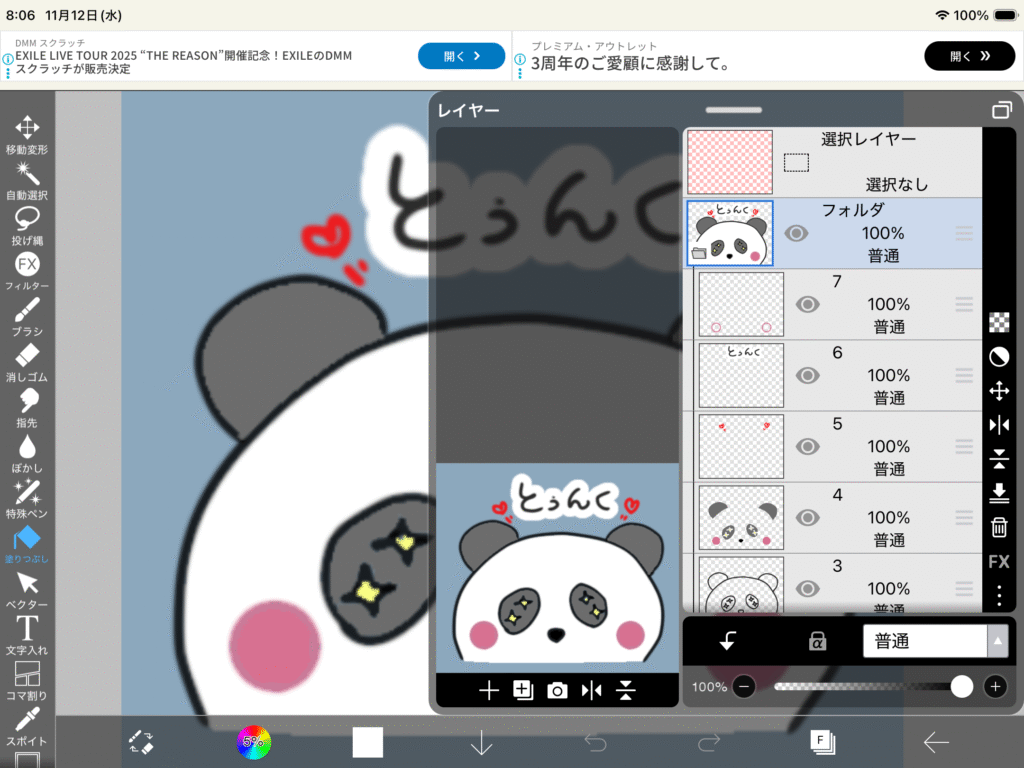Screen dimensions: 1024x768
Task: Select layer 4 in the list
Action: tap(880, 517)
